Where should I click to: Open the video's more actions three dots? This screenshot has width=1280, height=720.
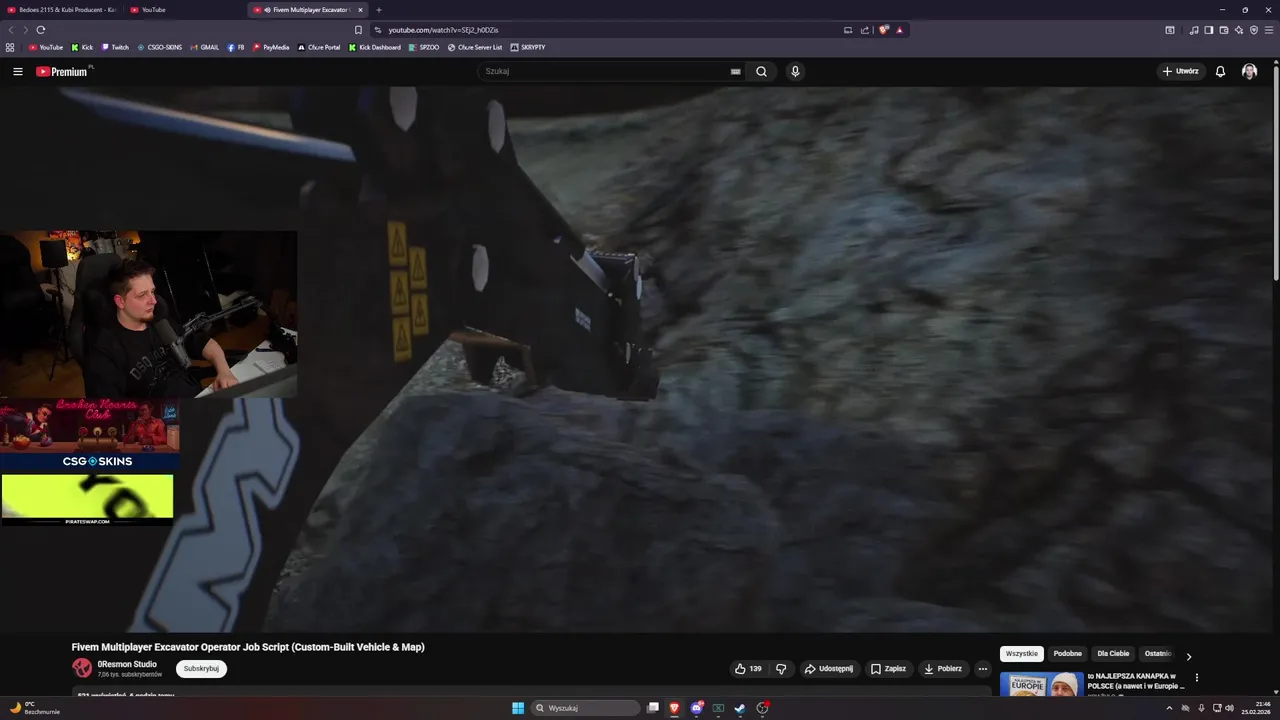click(x=983, y=669)
